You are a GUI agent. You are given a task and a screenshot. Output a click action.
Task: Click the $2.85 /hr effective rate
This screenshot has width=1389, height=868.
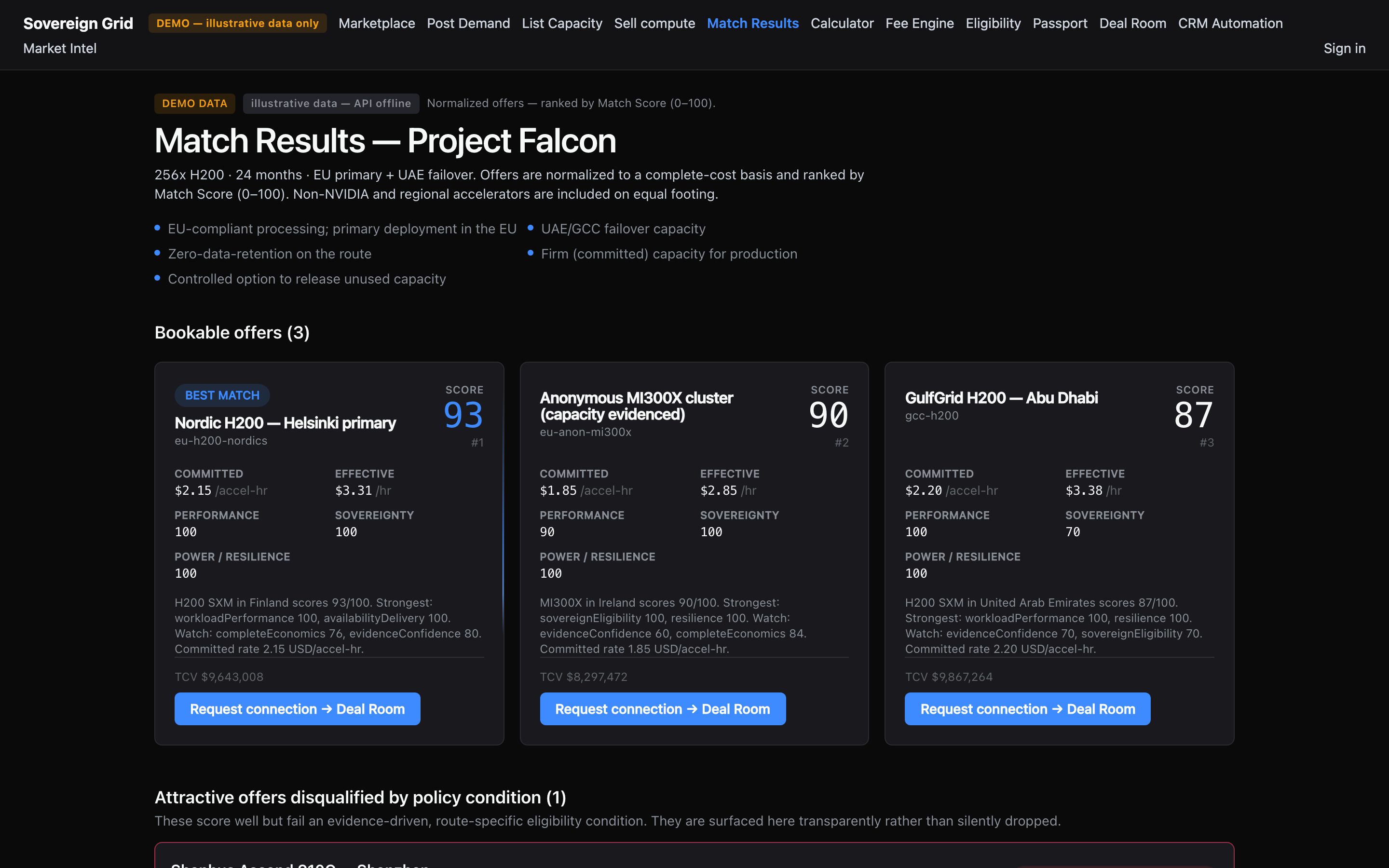click(x=728, y=490)
